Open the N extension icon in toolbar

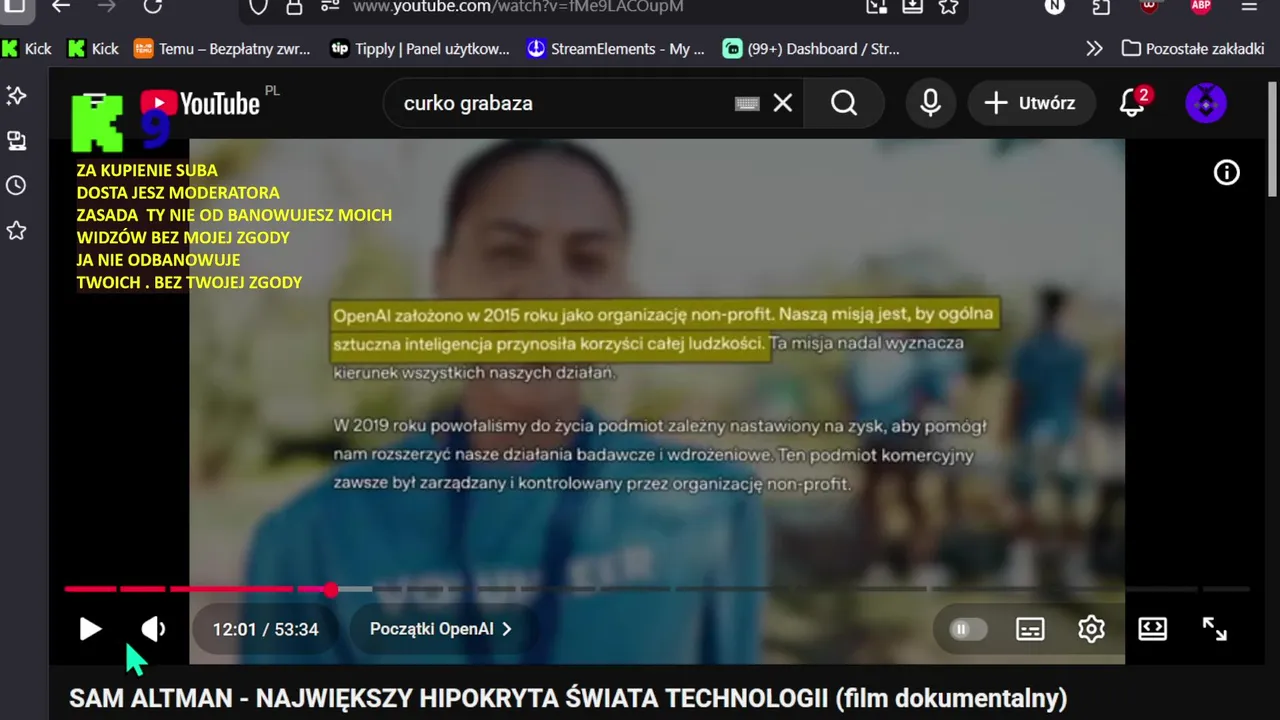click(1054, 6)
